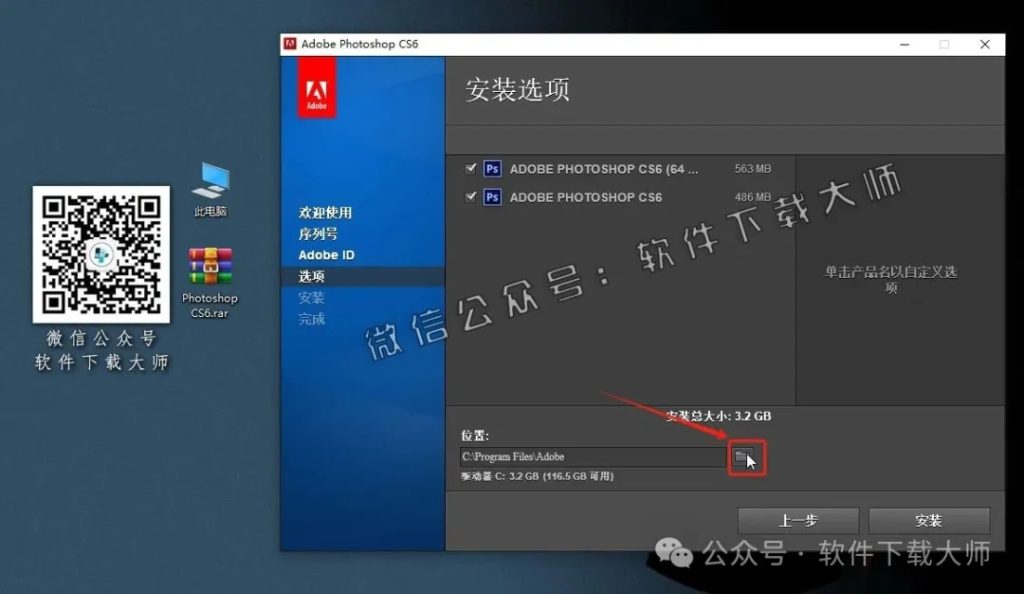Click the install path field showing C:\Program Files\Adobe
Image resolution: width=1024 pixels, height=594 pixels.
[590, 456]
